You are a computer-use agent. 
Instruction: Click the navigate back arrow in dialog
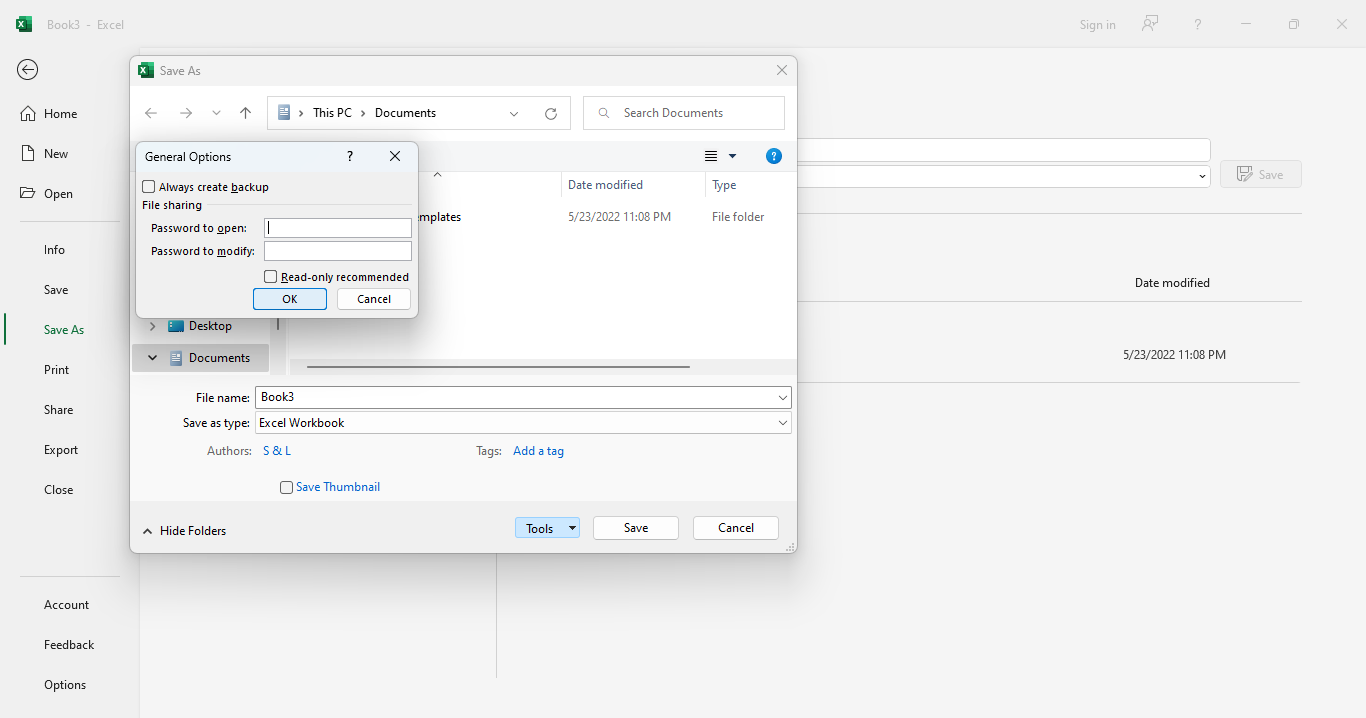tap(151, 113)
